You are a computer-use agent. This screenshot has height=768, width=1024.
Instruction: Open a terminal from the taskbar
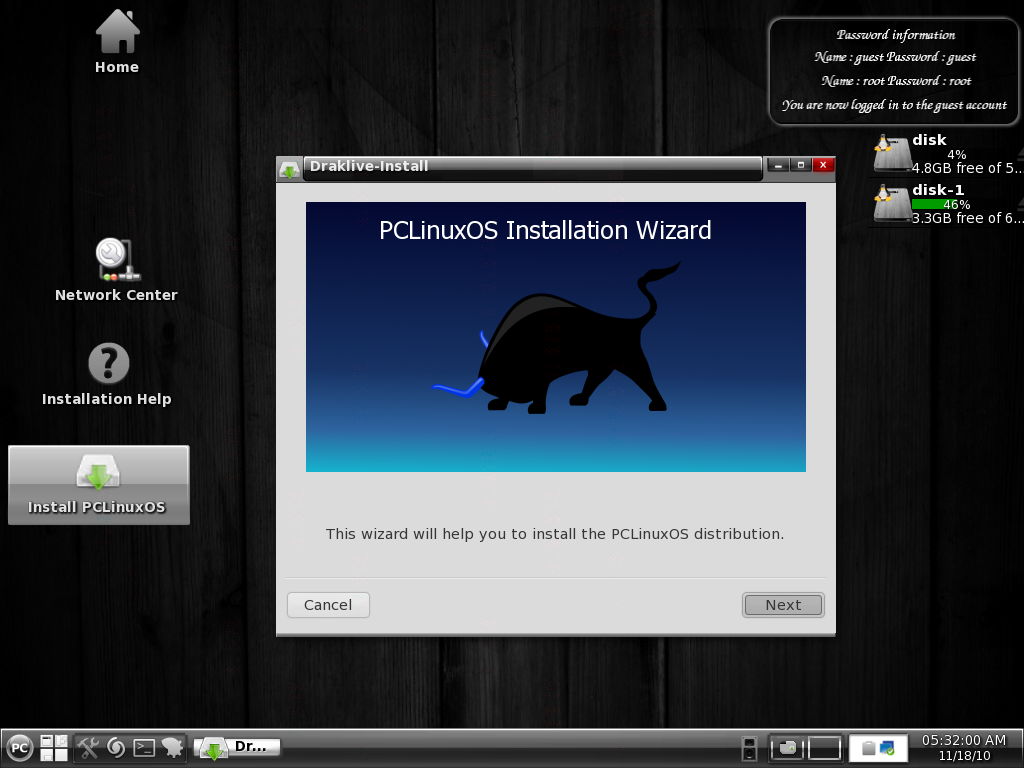click(x=142, y=747)
